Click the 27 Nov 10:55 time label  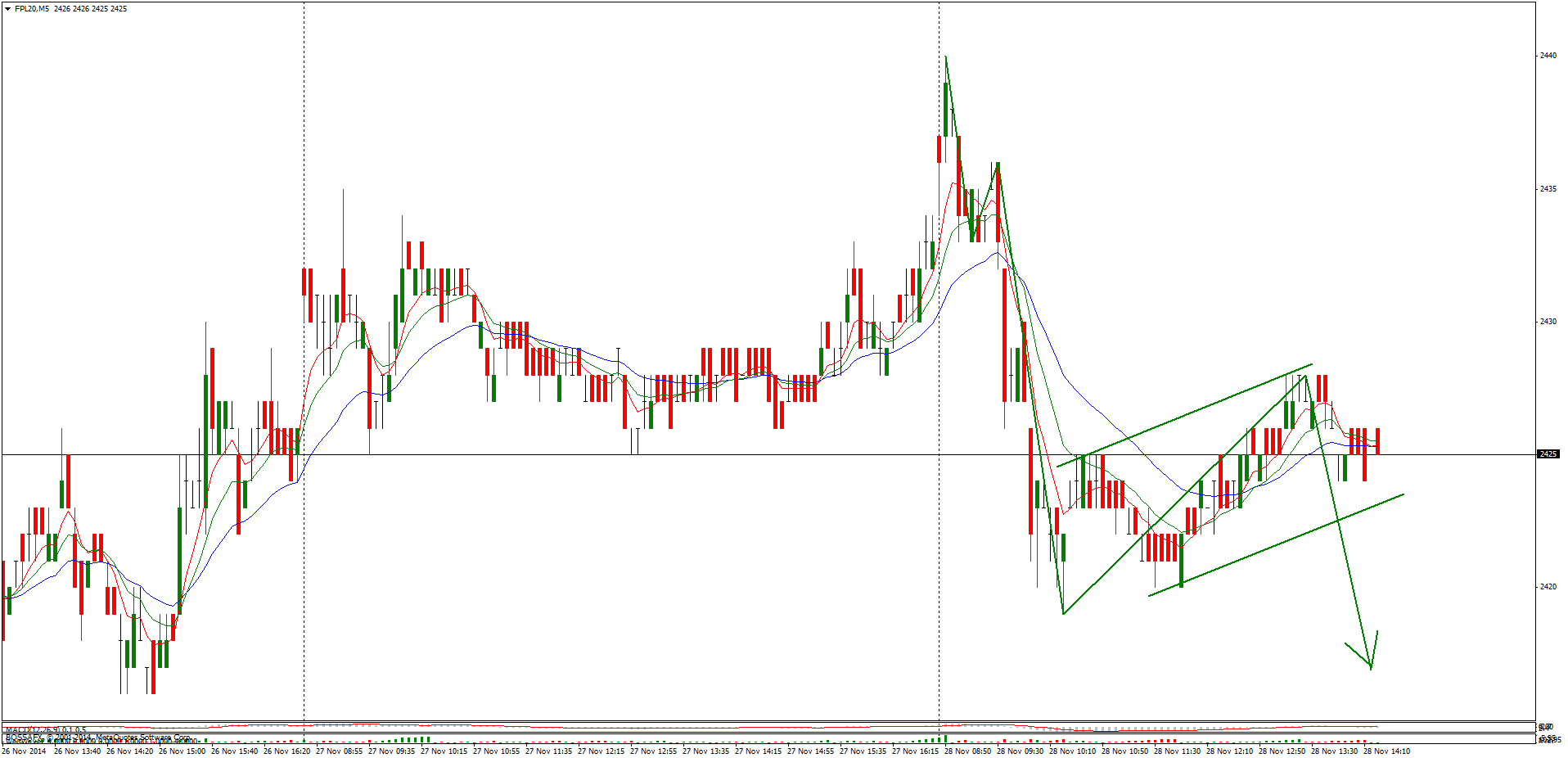coord(496,751)
